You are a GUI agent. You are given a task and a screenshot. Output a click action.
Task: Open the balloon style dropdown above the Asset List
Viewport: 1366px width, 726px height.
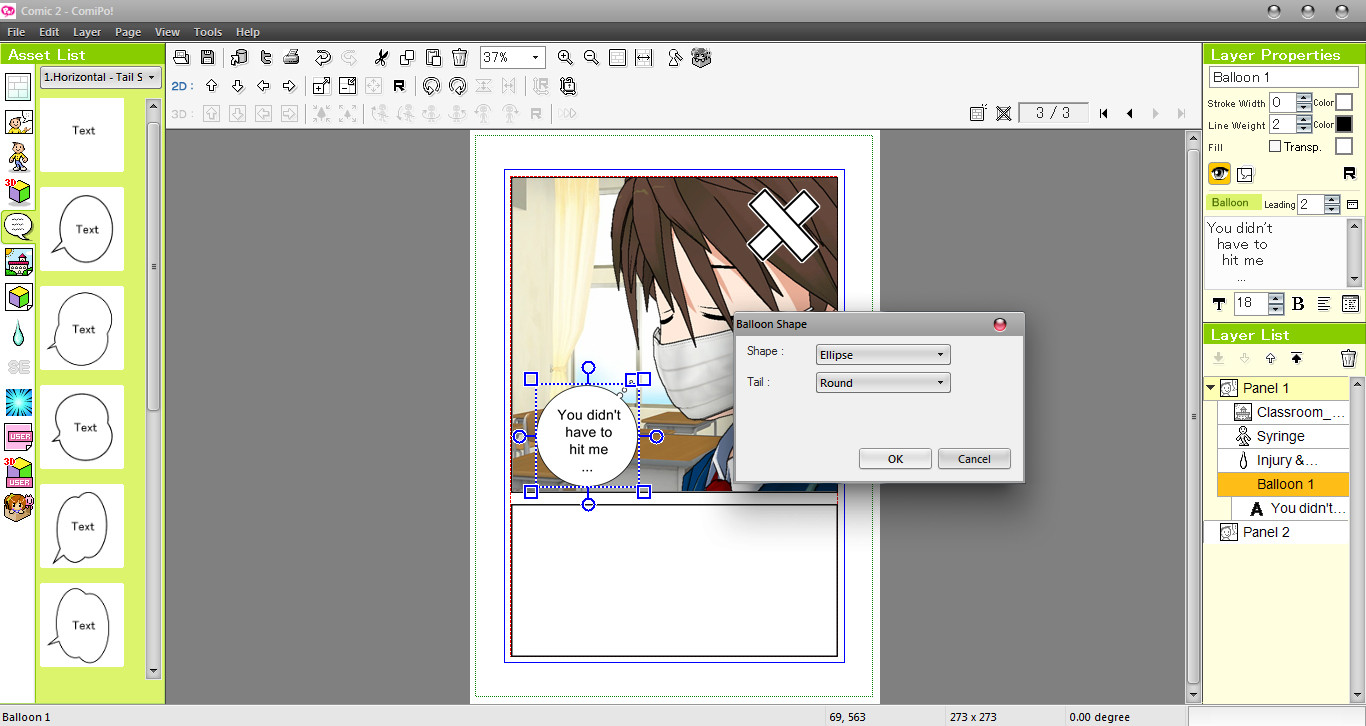coord(97,77)
